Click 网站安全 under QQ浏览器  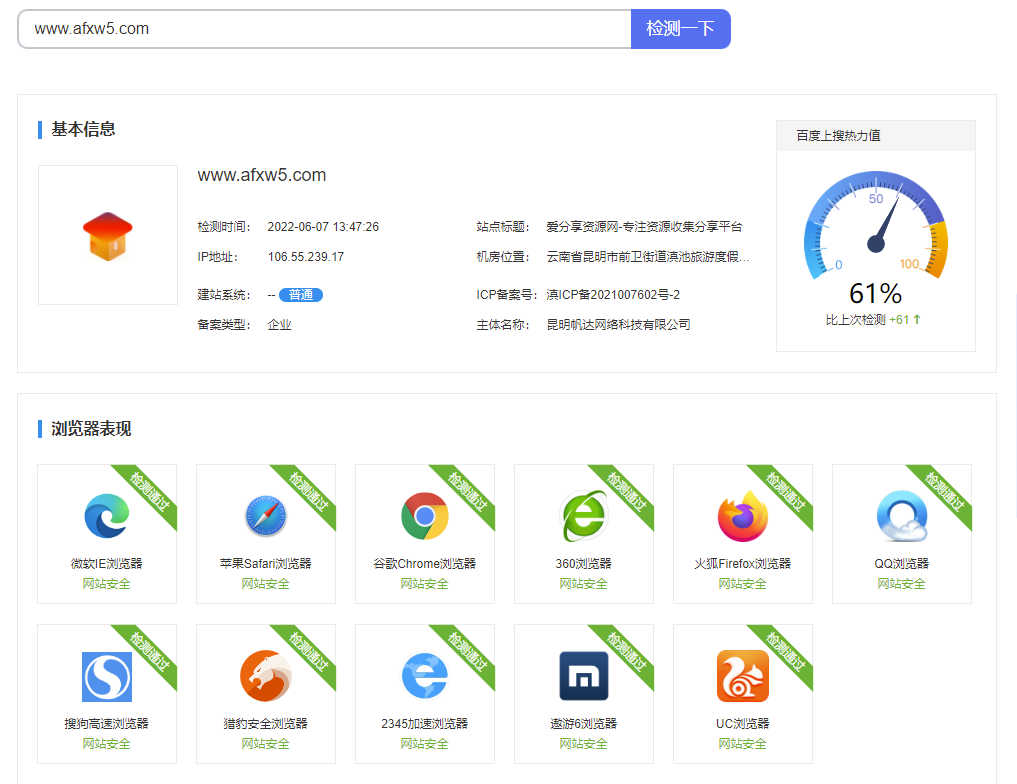pos(902,584)
